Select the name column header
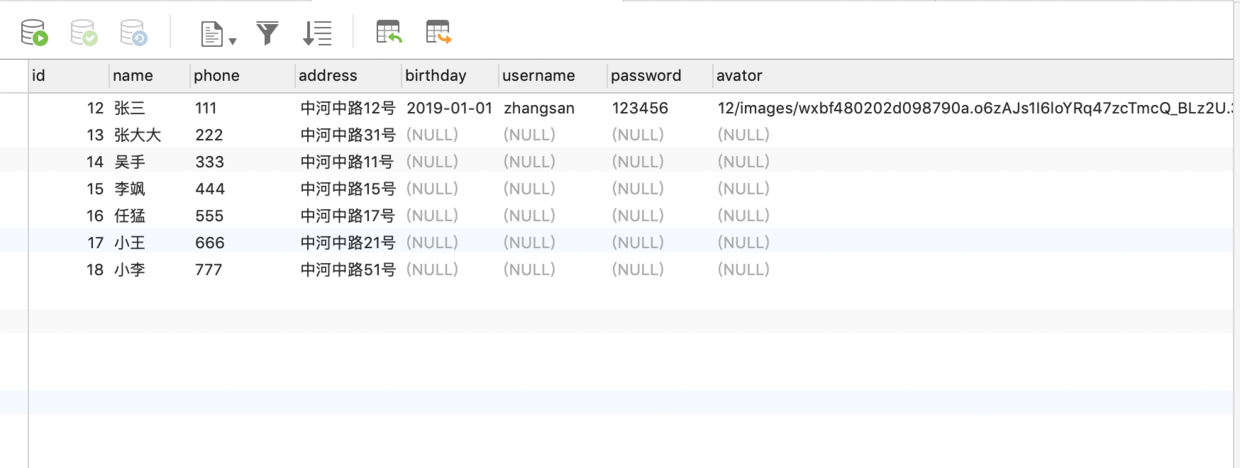The width and height of the screenshot is (1240, 468). 150,75
